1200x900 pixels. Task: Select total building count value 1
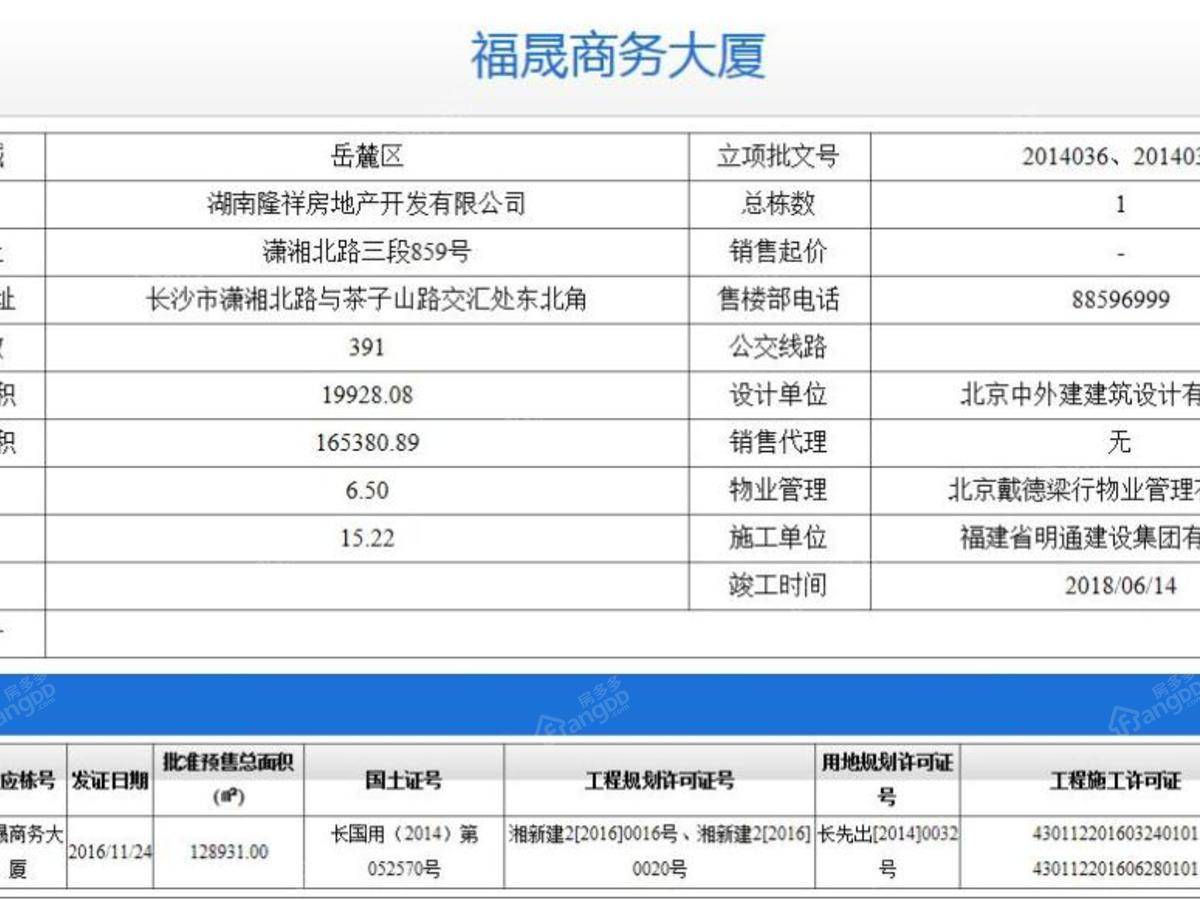pos(1120,205)
